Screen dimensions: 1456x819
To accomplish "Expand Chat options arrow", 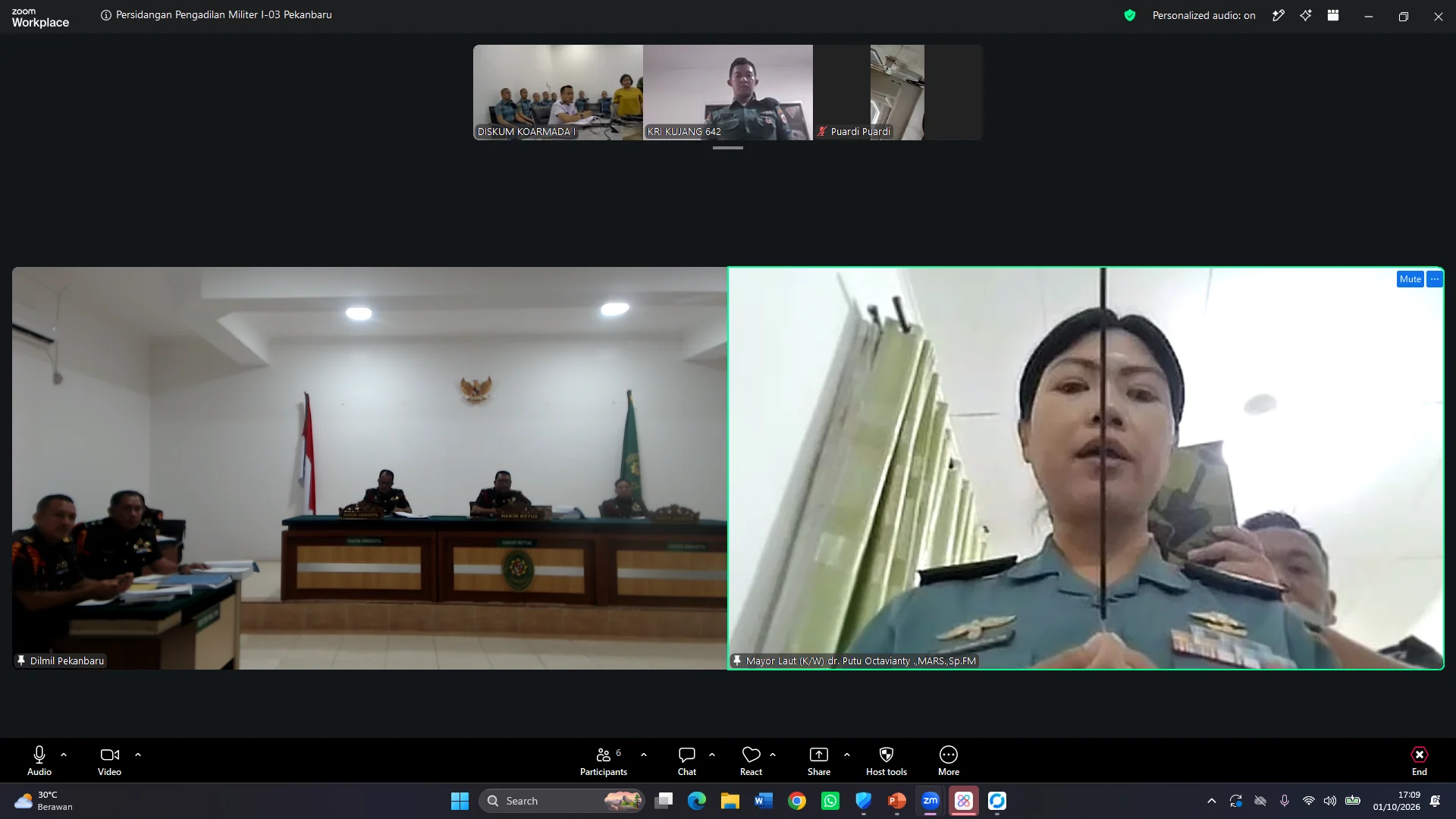I will (712, 755).
